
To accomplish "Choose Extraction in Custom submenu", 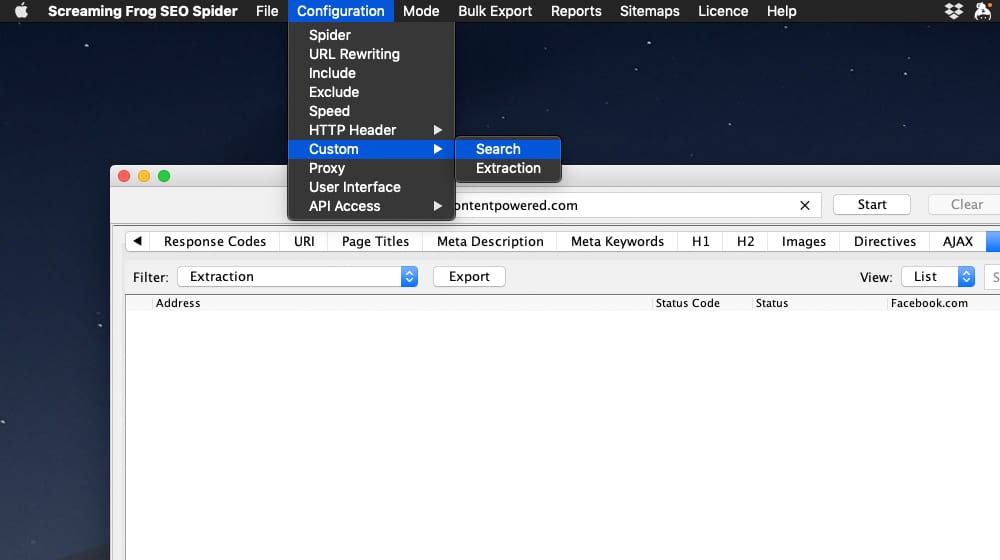I will [x=508, y=168].
